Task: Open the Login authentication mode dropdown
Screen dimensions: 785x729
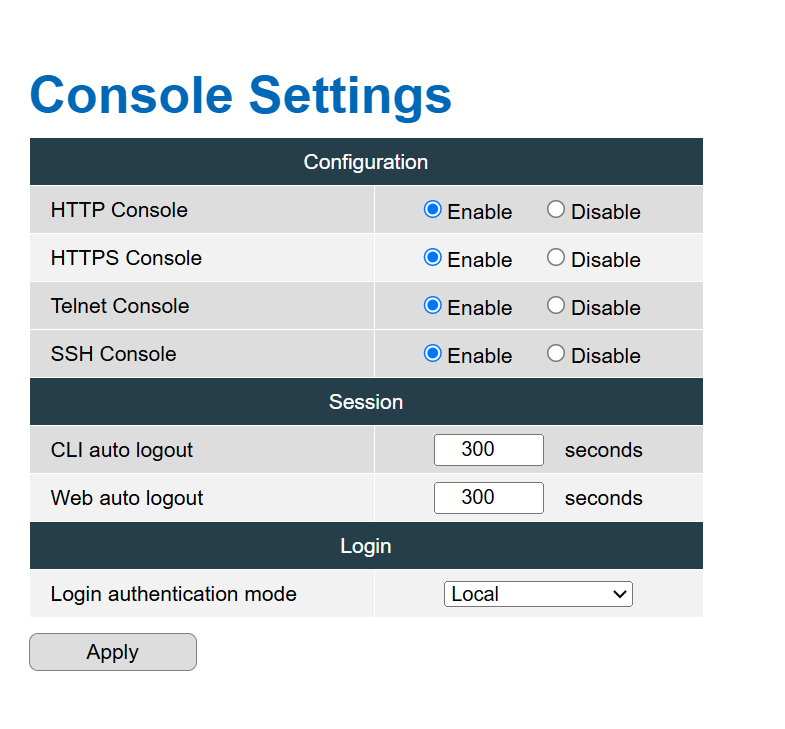Action: (x=538, y=594)
